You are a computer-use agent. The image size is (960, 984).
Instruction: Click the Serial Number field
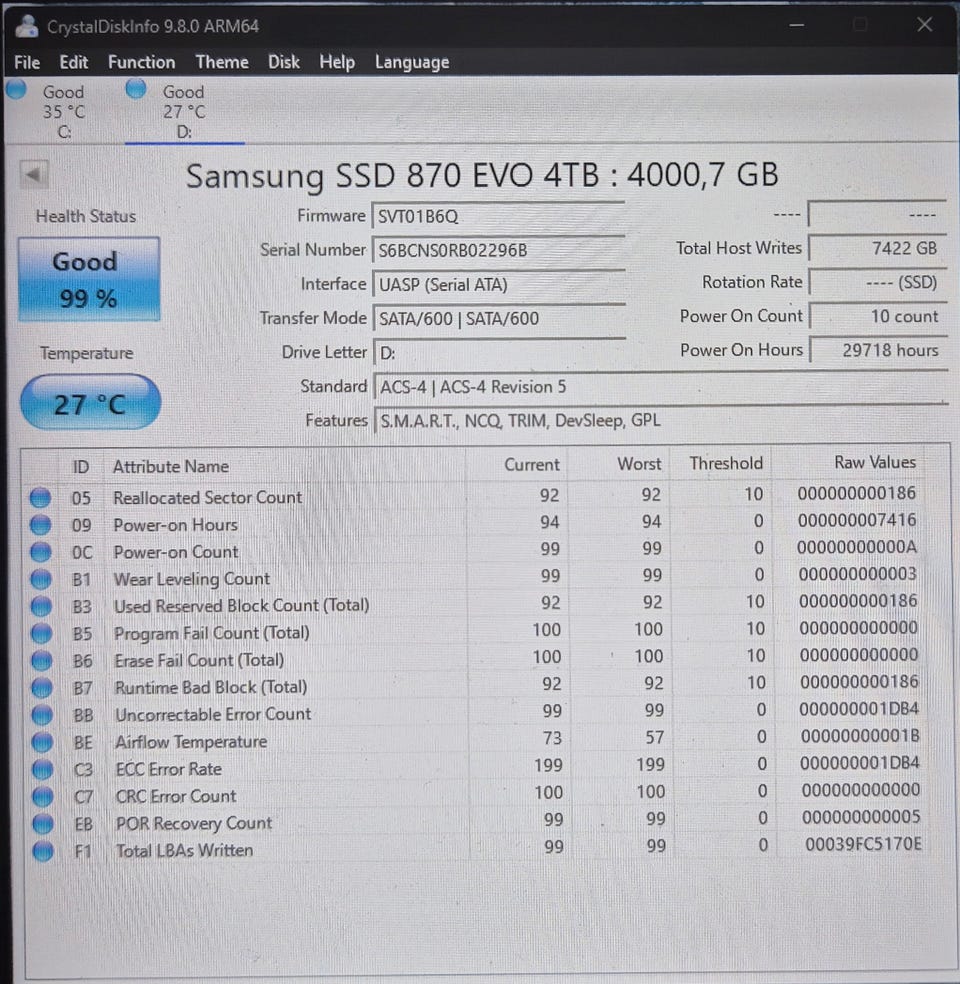pos(499,250)
